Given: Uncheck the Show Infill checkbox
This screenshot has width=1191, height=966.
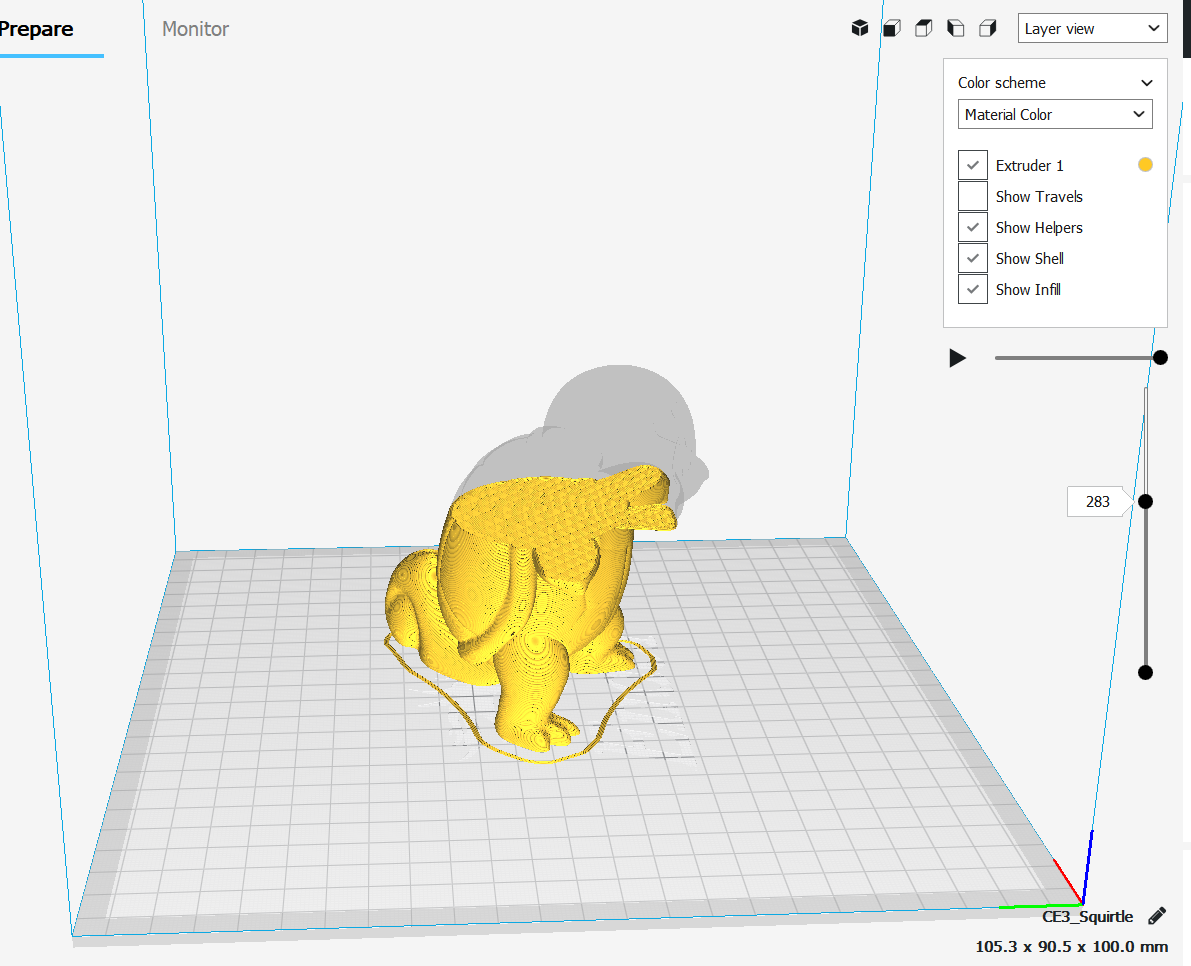Looking at the screenshot, I should [972, 289].
